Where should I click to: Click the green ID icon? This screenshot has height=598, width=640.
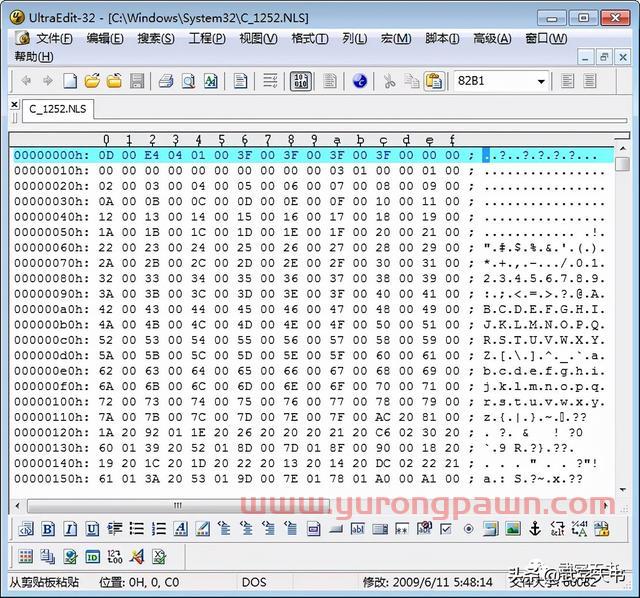pyautogui.click(x=92, y=557)
